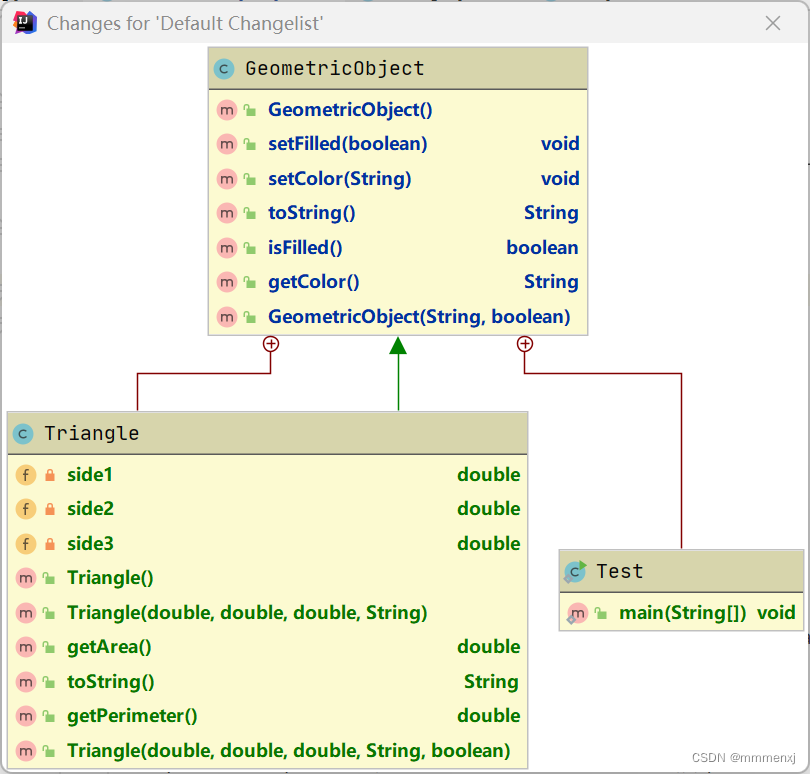Click the private lock icon beside side2

tap(50, 510)
